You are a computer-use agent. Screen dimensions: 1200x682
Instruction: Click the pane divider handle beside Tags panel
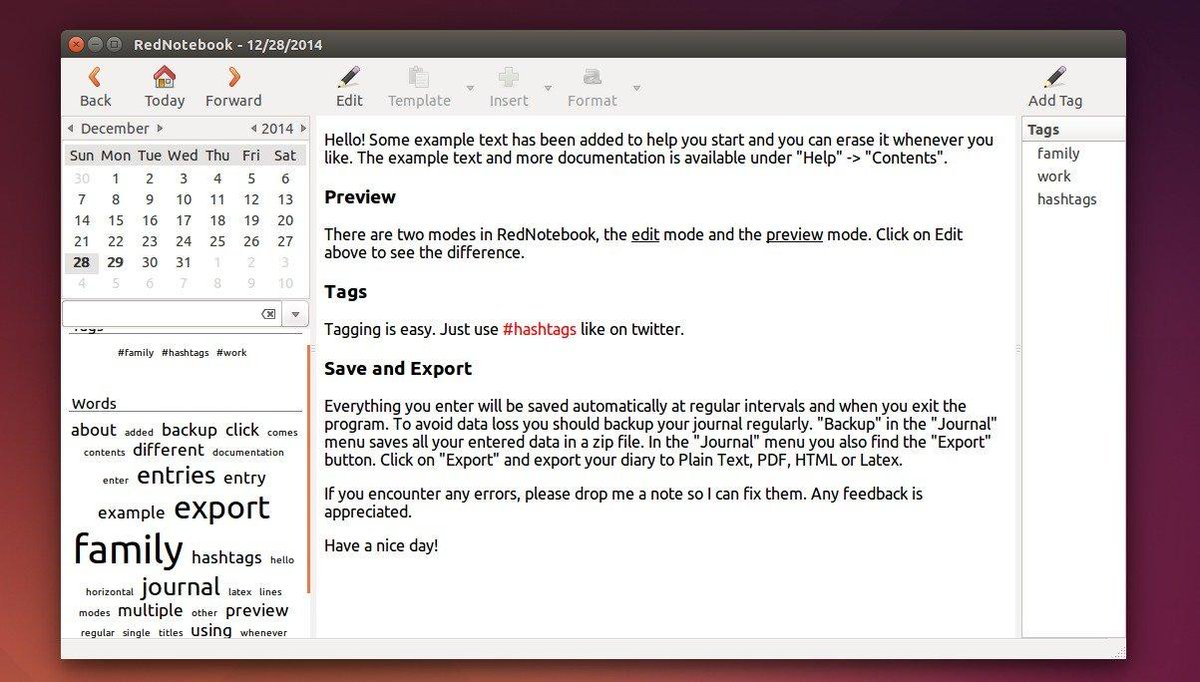click(x=1019, y=349)
